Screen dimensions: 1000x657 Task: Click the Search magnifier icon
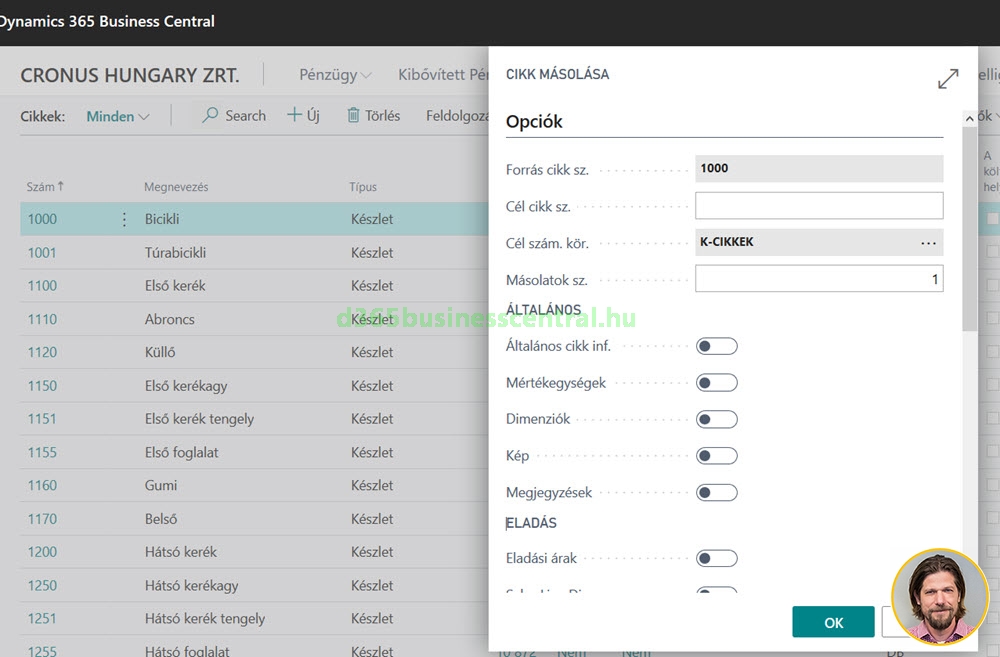click(210, 116)
